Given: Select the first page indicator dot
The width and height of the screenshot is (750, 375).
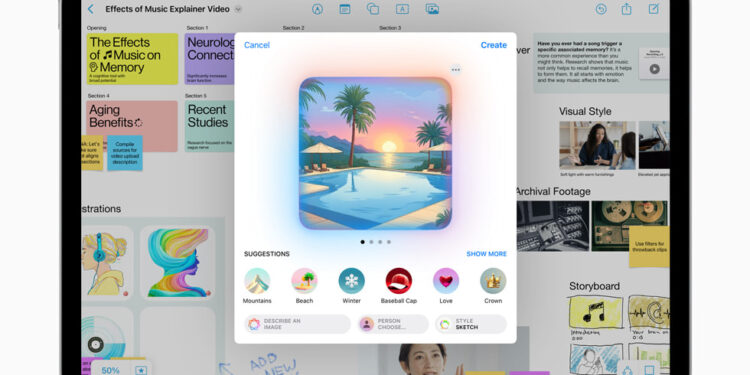Looking at the screenshot, I should click(363, 242).
